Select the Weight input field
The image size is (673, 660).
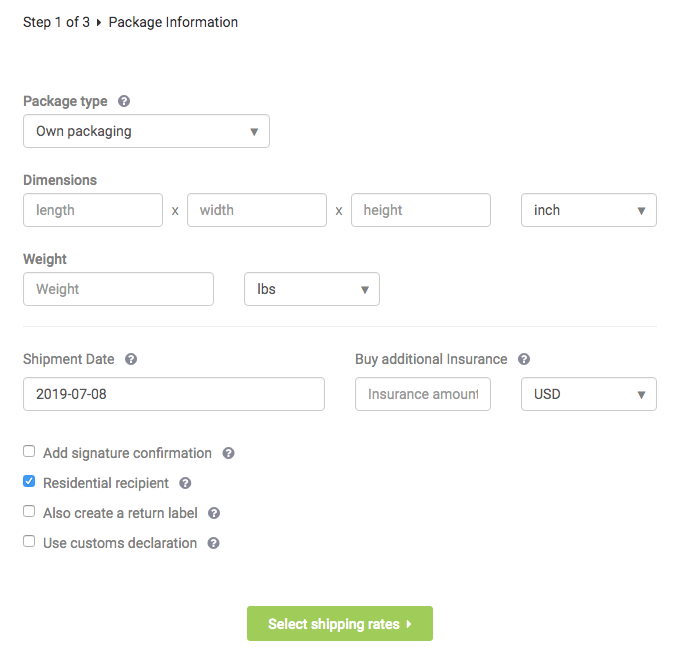(x=118, y=289)
